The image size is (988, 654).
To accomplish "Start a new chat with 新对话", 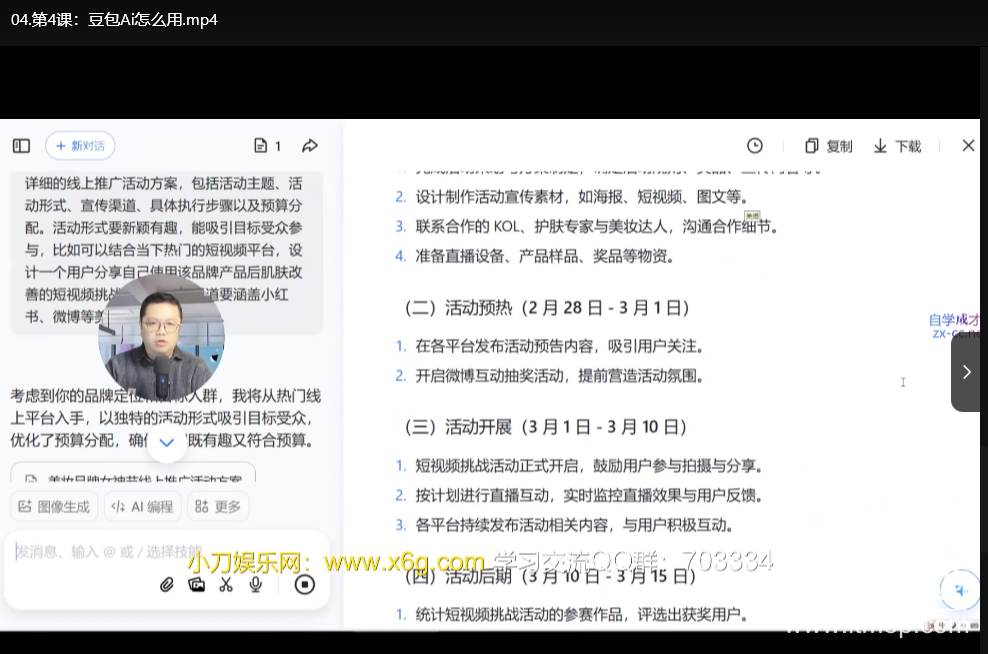I will 80,146.
